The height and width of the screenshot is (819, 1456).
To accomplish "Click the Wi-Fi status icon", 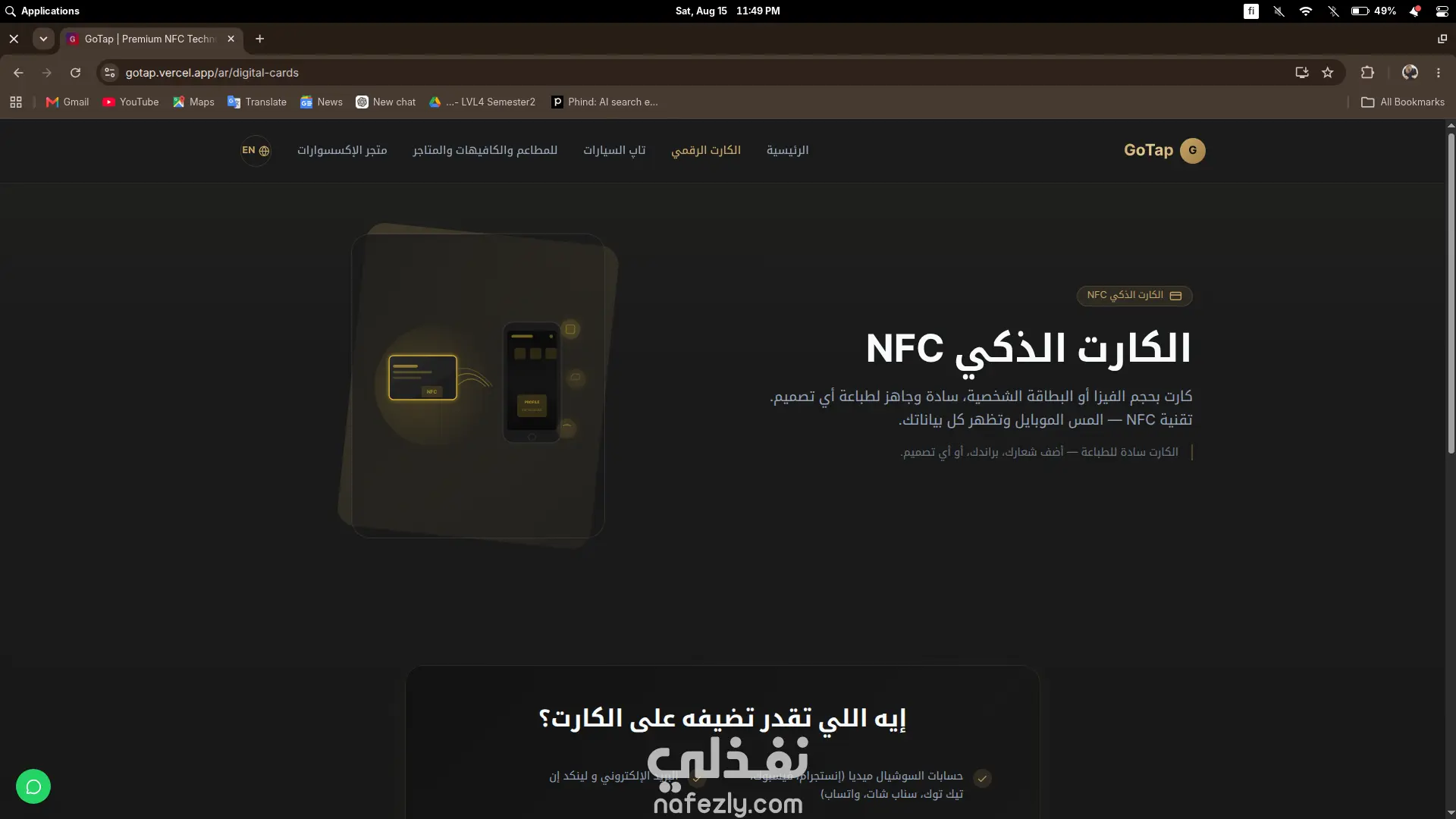I will tap(1306, 11).
